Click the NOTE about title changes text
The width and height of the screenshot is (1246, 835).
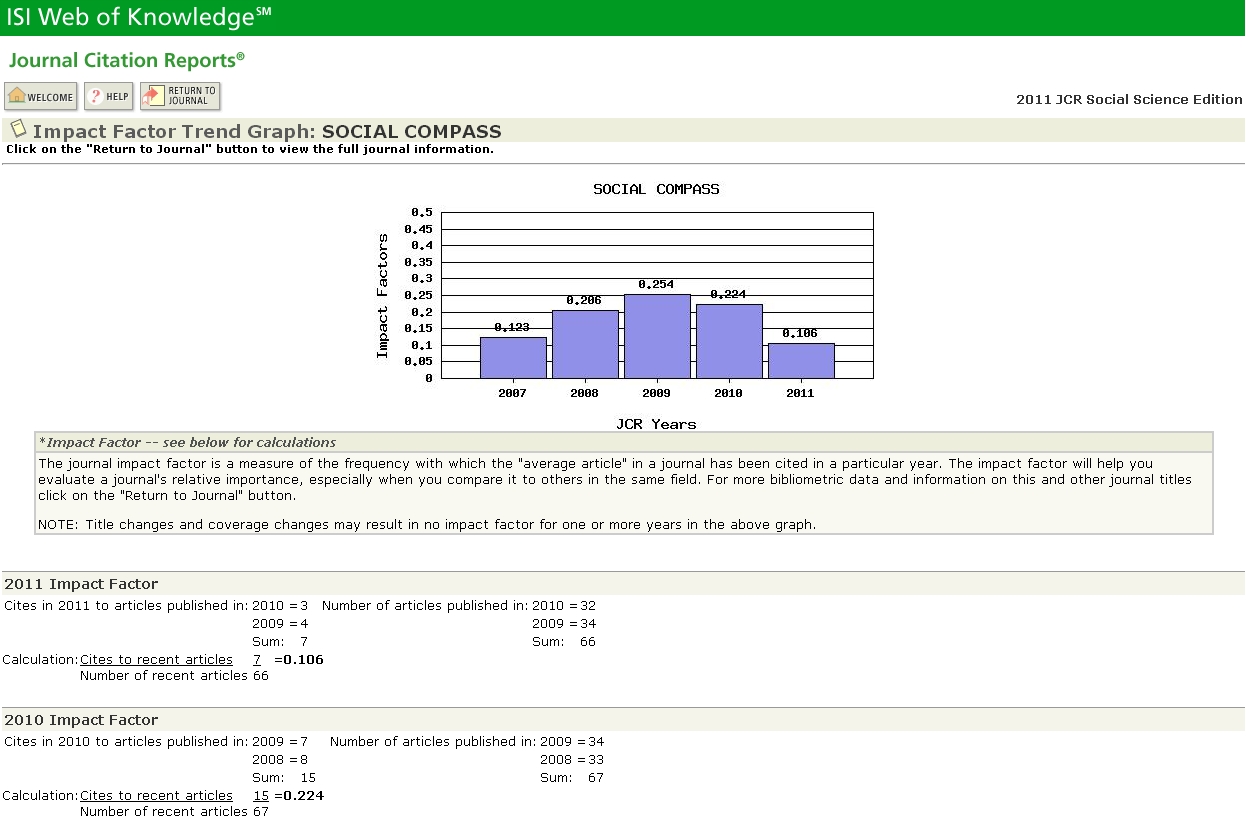pos(427,524)
